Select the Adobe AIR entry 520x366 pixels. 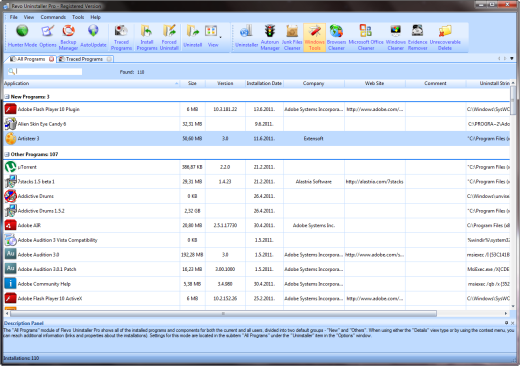257,225
